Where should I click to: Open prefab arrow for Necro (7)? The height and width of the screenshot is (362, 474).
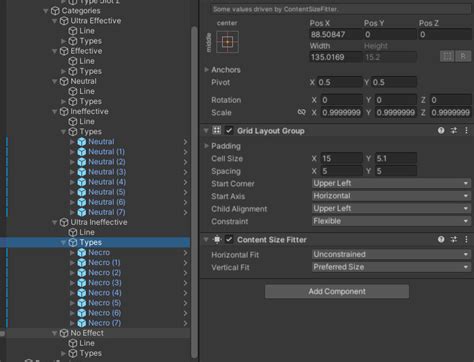185,323
